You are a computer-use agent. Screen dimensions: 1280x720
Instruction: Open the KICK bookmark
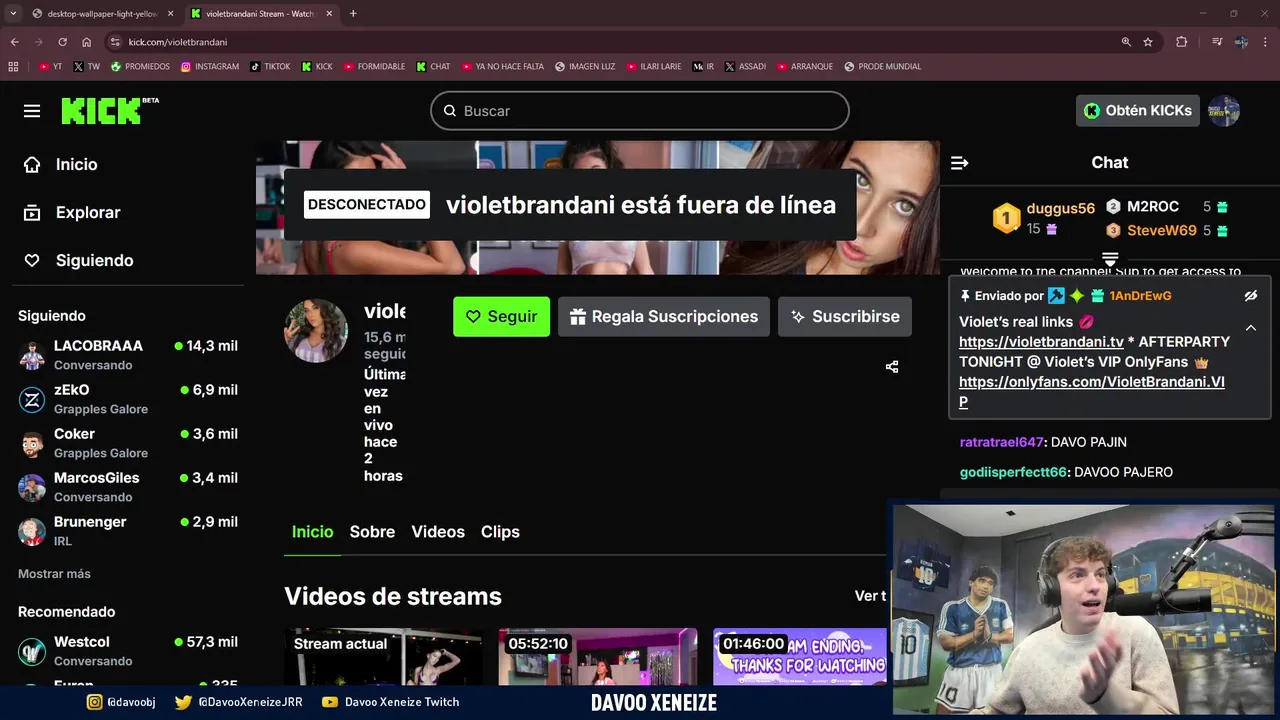[317, 67]
